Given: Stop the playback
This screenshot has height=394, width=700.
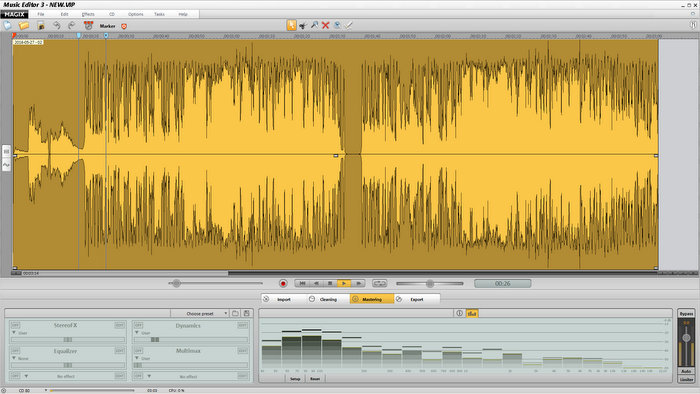Looking at the screenshot, I should (x=330, y=283).
